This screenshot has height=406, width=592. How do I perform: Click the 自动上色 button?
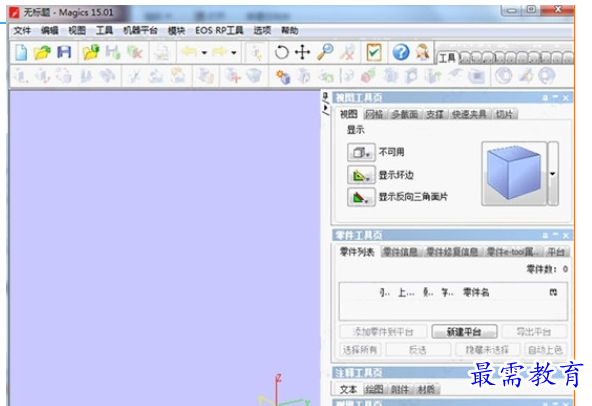[546, 350]
